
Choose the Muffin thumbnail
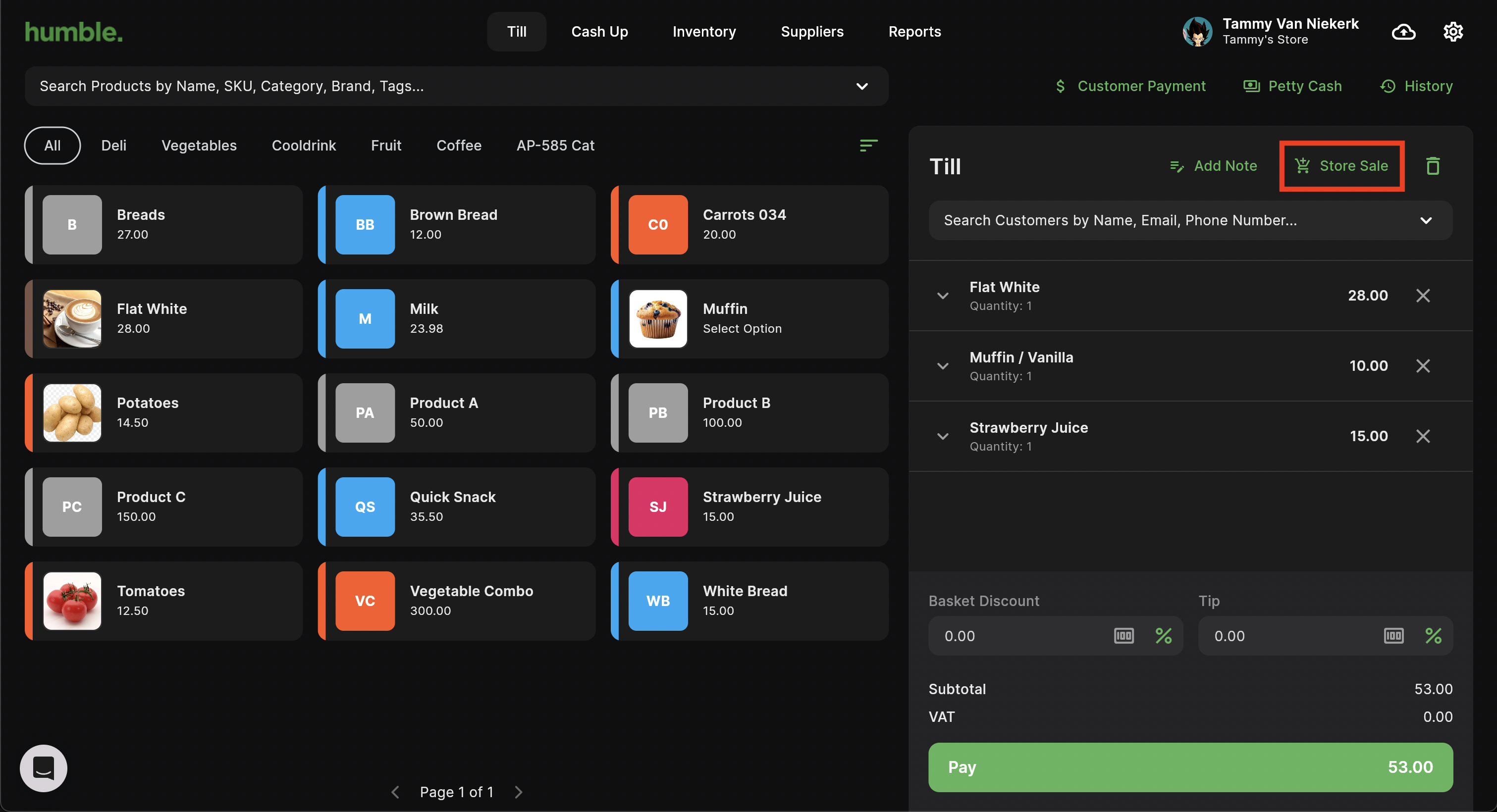658,319
